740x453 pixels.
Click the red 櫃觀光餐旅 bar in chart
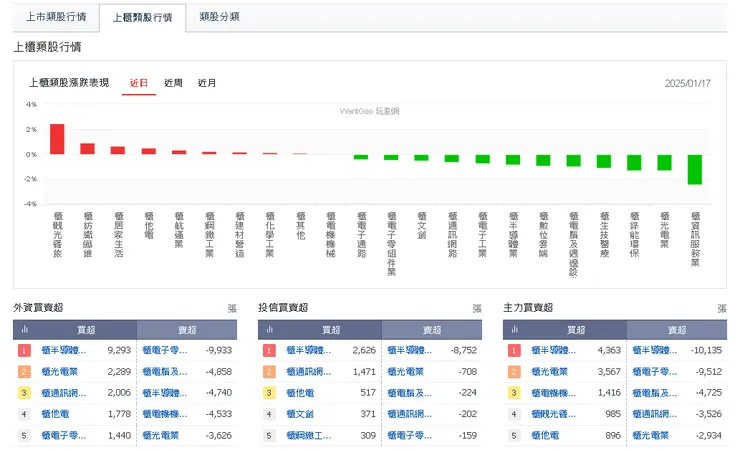(x=57, y=139)
